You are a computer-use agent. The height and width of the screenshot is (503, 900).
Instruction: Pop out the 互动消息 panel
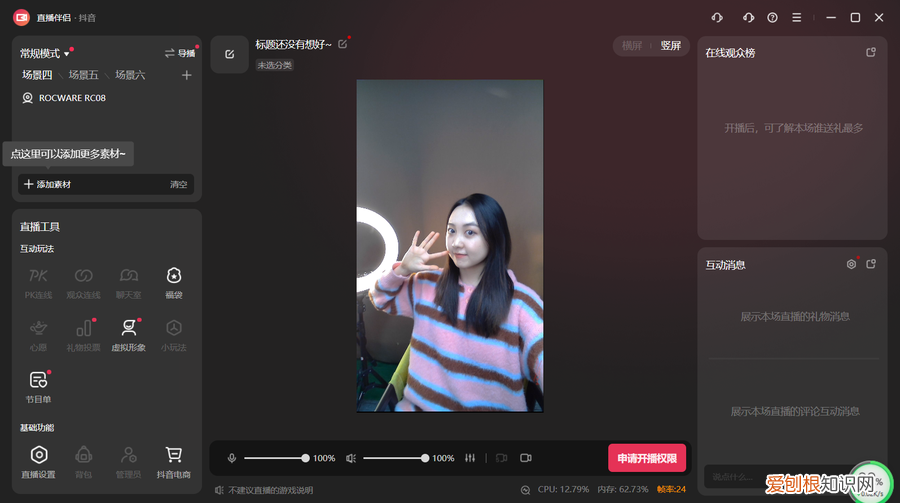871,264
